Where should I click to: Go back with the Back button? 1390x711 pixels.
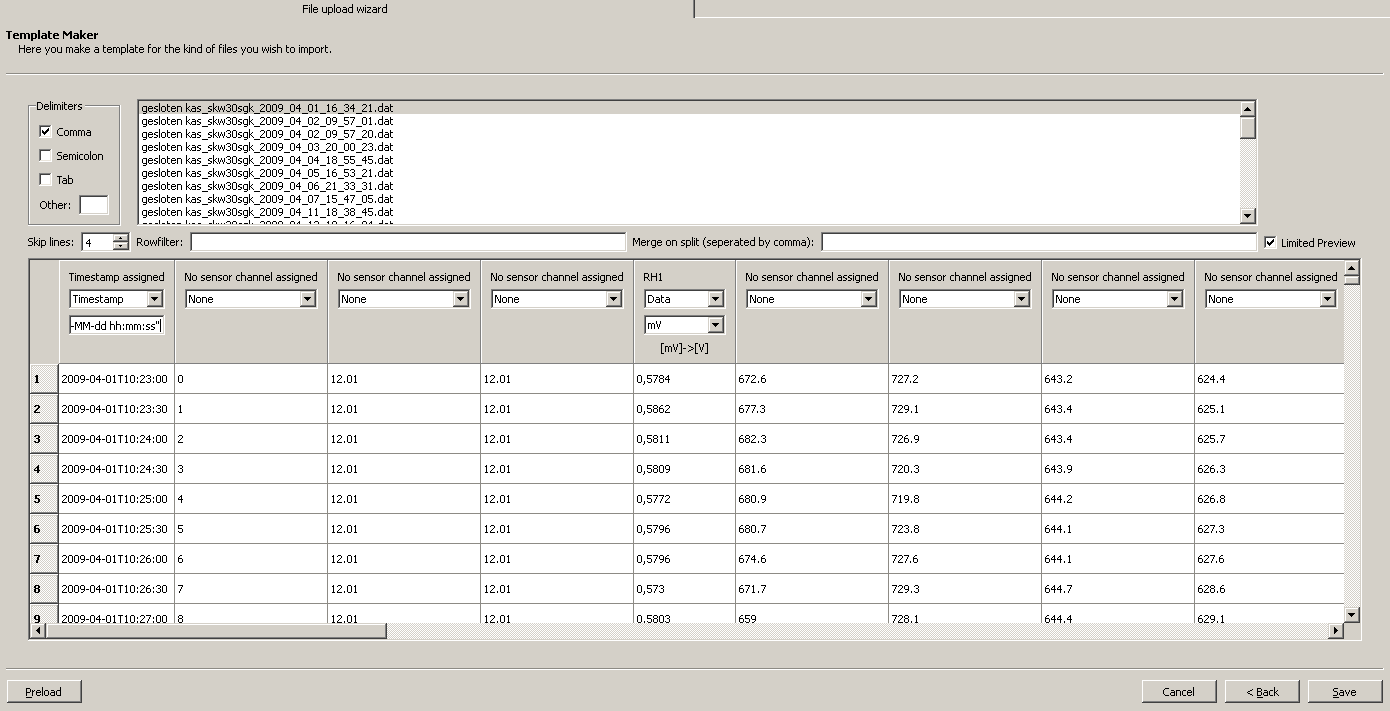[x=1262, y=691]
